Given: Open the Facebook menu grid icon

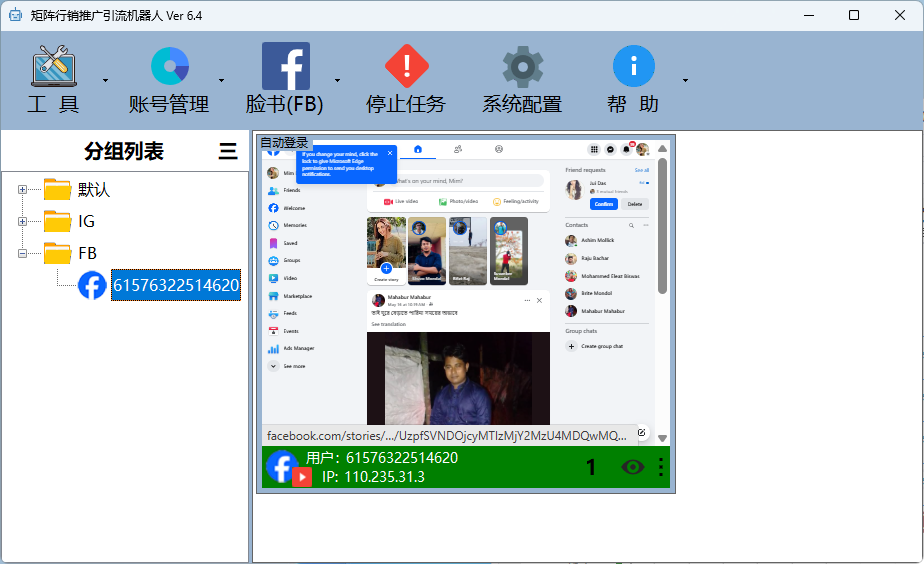Looking at the screenshot, I should tap(594, 149).
